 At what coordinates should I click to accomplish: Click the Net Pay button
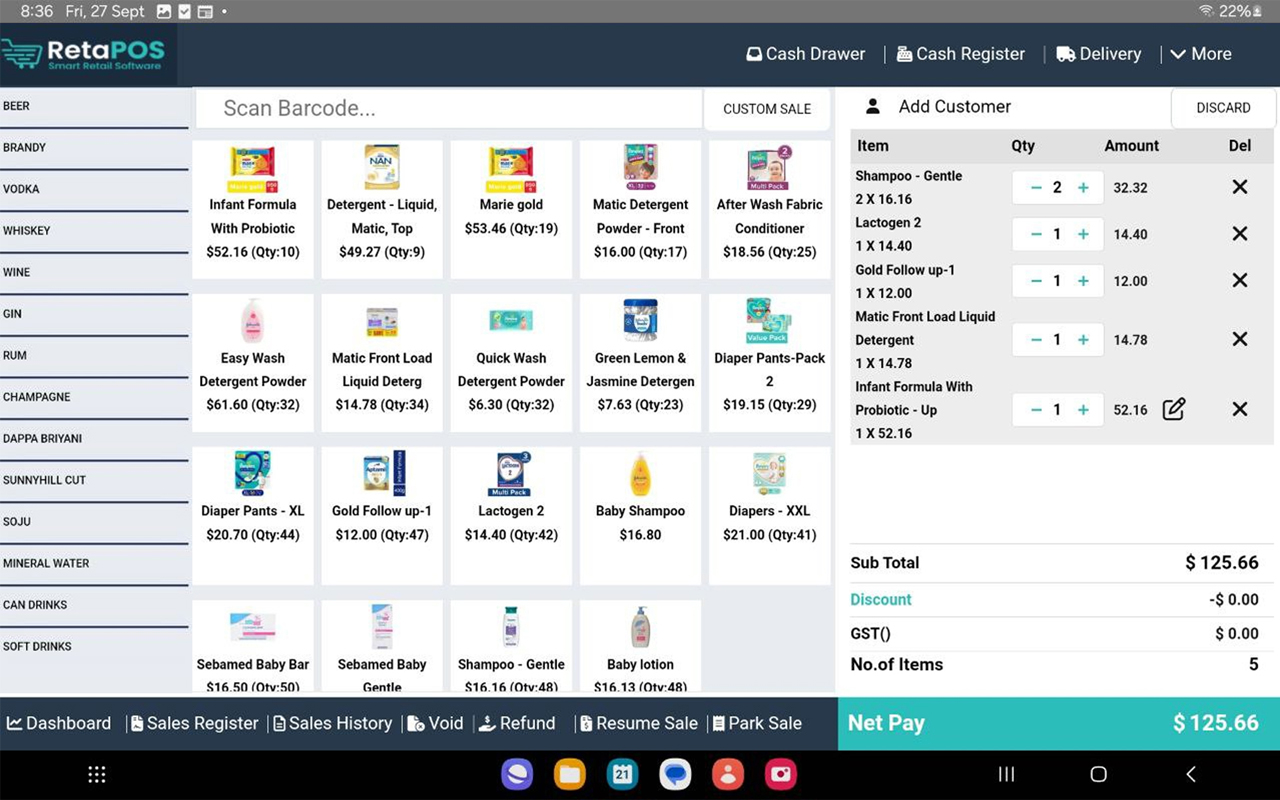click(x=1058, y=723)
